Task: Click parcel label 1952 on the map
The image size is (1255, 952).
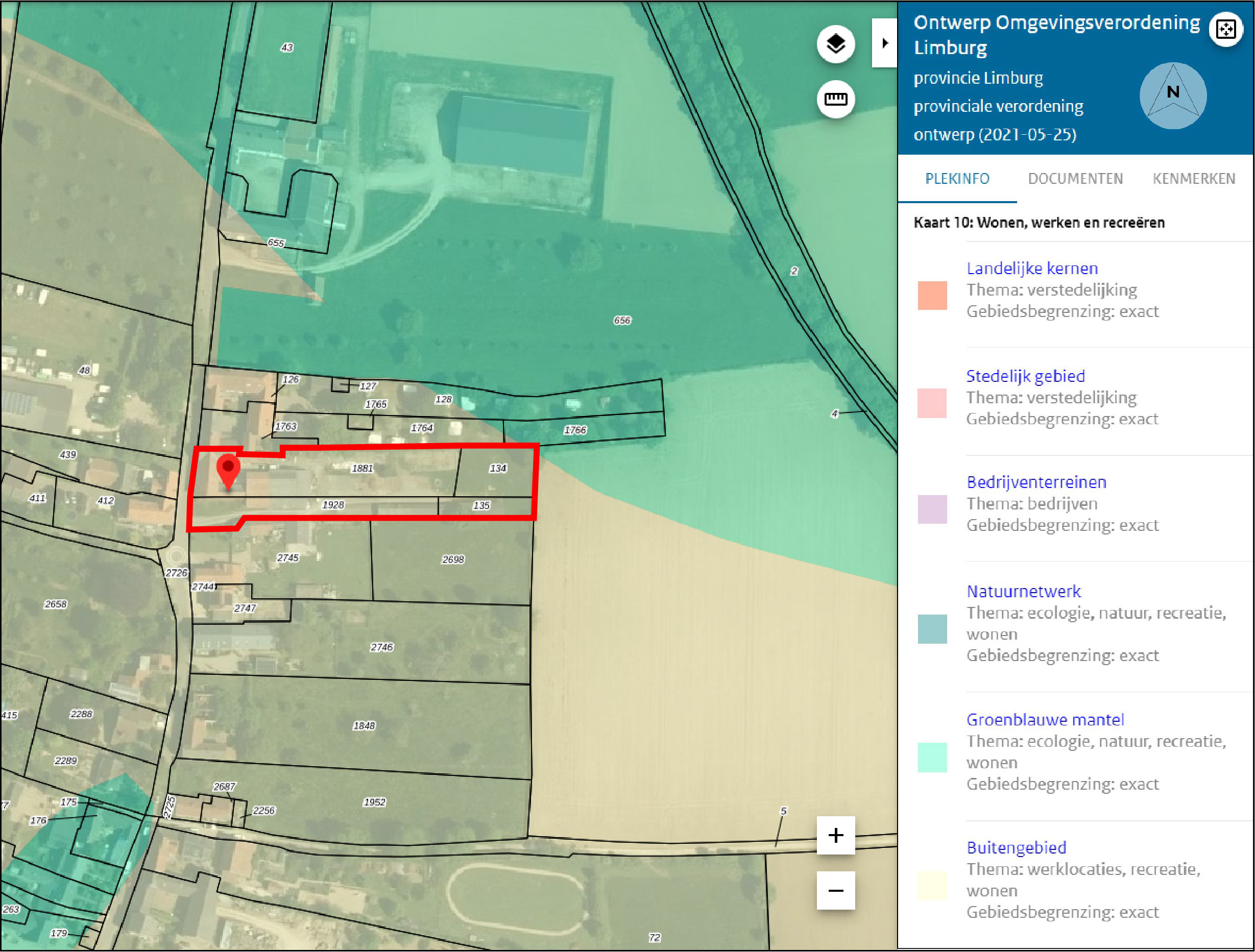Action: coord(374,801)
